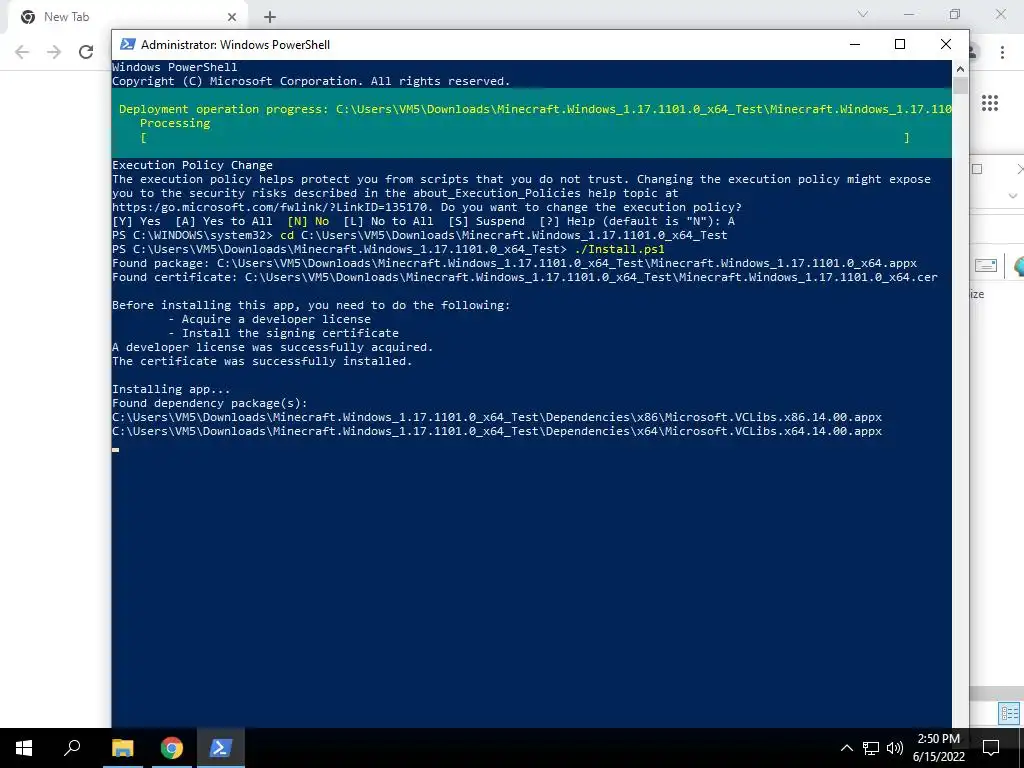Open taskbar search magnifier
The width and height of the screenshot is (1024, 768).
pyautogui.click(x=72, y=748)
